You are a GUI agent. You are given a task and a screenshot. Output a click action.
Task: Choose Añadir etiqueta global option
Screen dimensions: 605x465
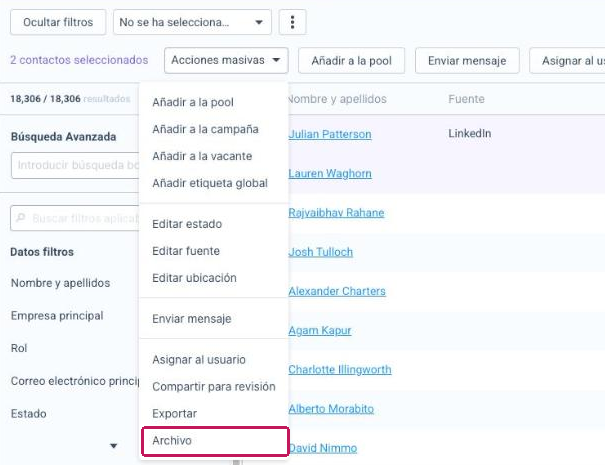point(210,183)
